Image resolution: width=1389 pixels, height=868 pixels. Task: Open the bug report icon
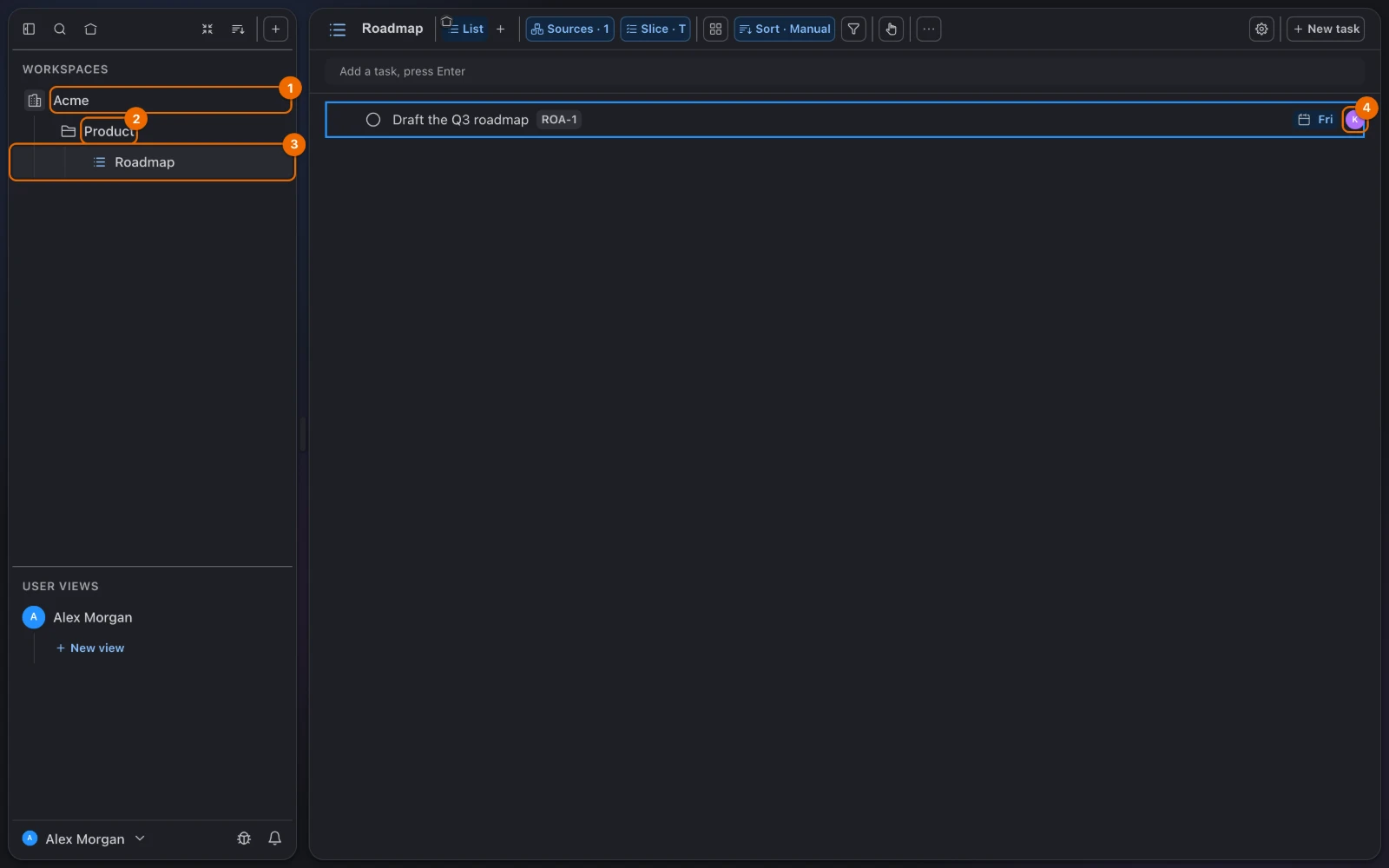pyautogui.click(x=244, y=838)
